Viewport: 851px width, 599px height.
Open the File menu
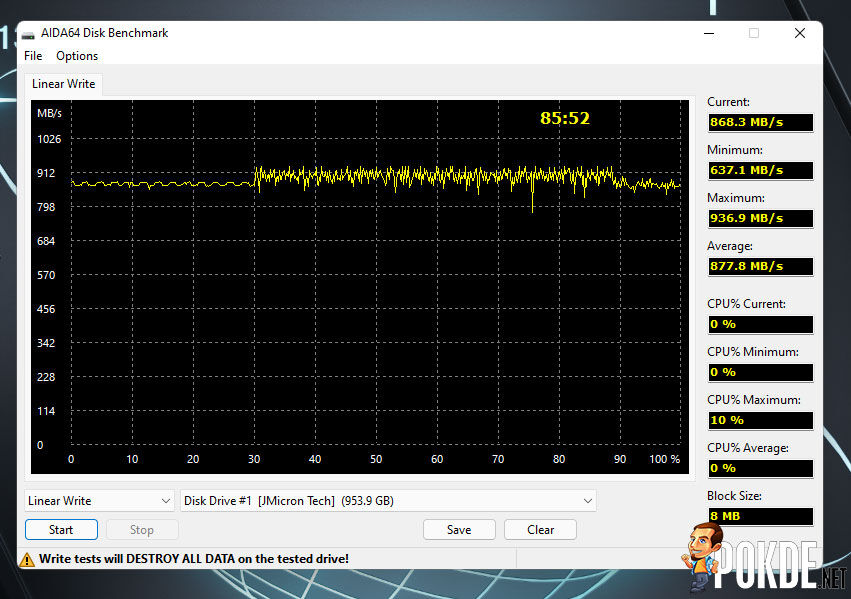(33, 56)
